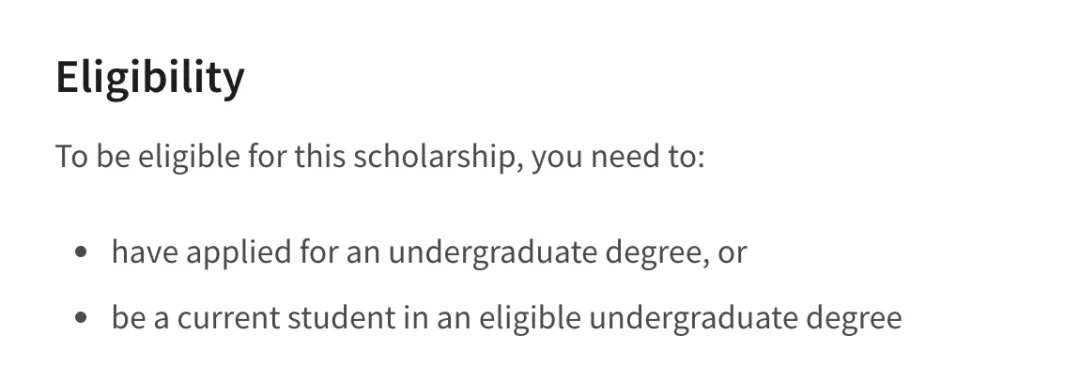The width and height of the screenshot is (1080, 381).
Task: Click the Eligibility heading
Action: pyautogui.click(x=150, y=78)
